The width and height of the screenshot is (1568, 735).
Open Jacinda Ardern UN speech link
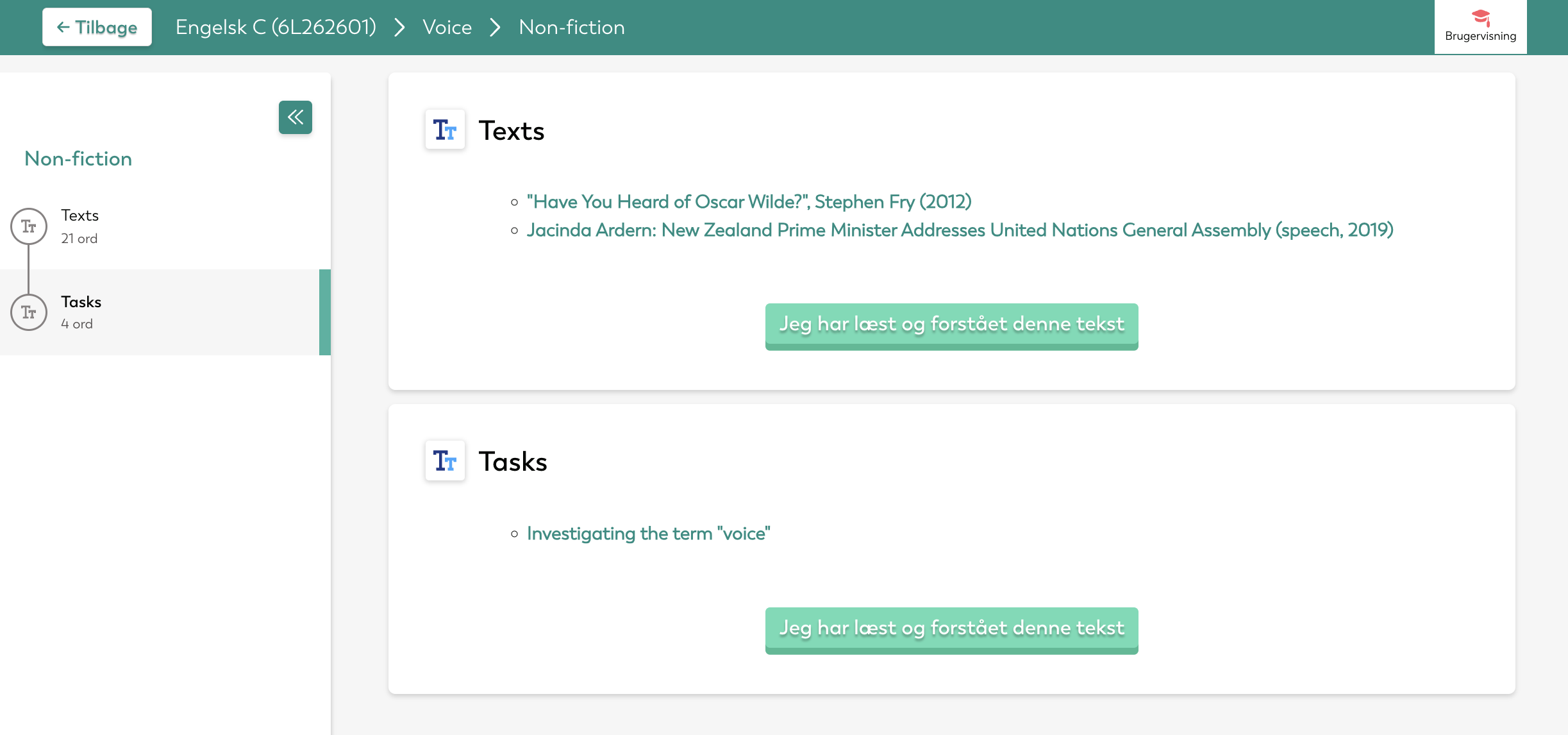(x=960, y=230)
